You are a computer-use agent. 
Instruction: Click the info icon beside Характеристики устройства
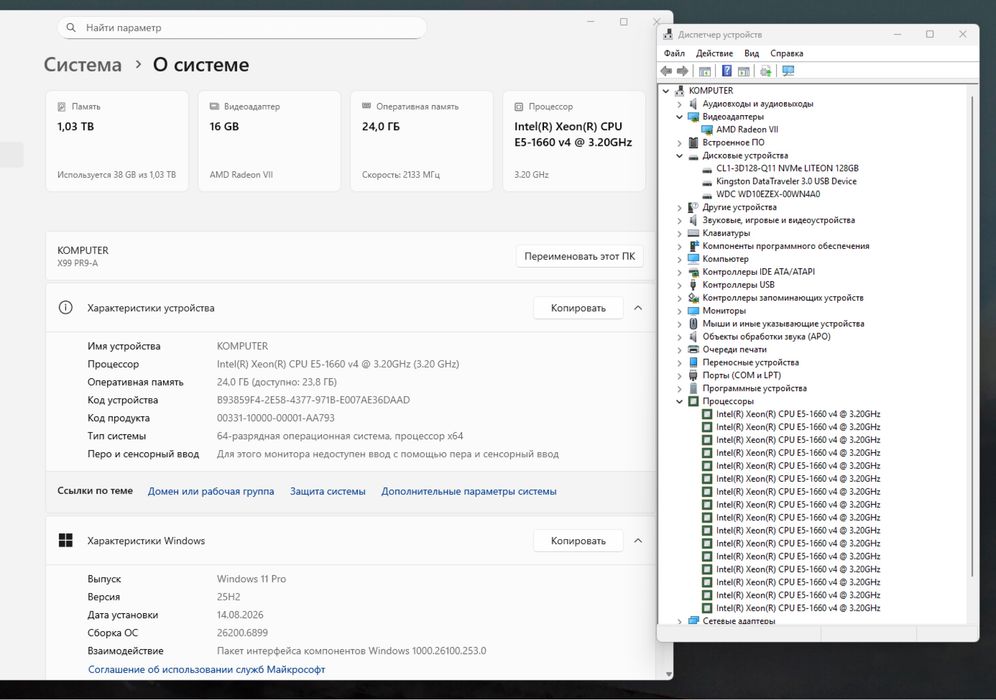65,307
